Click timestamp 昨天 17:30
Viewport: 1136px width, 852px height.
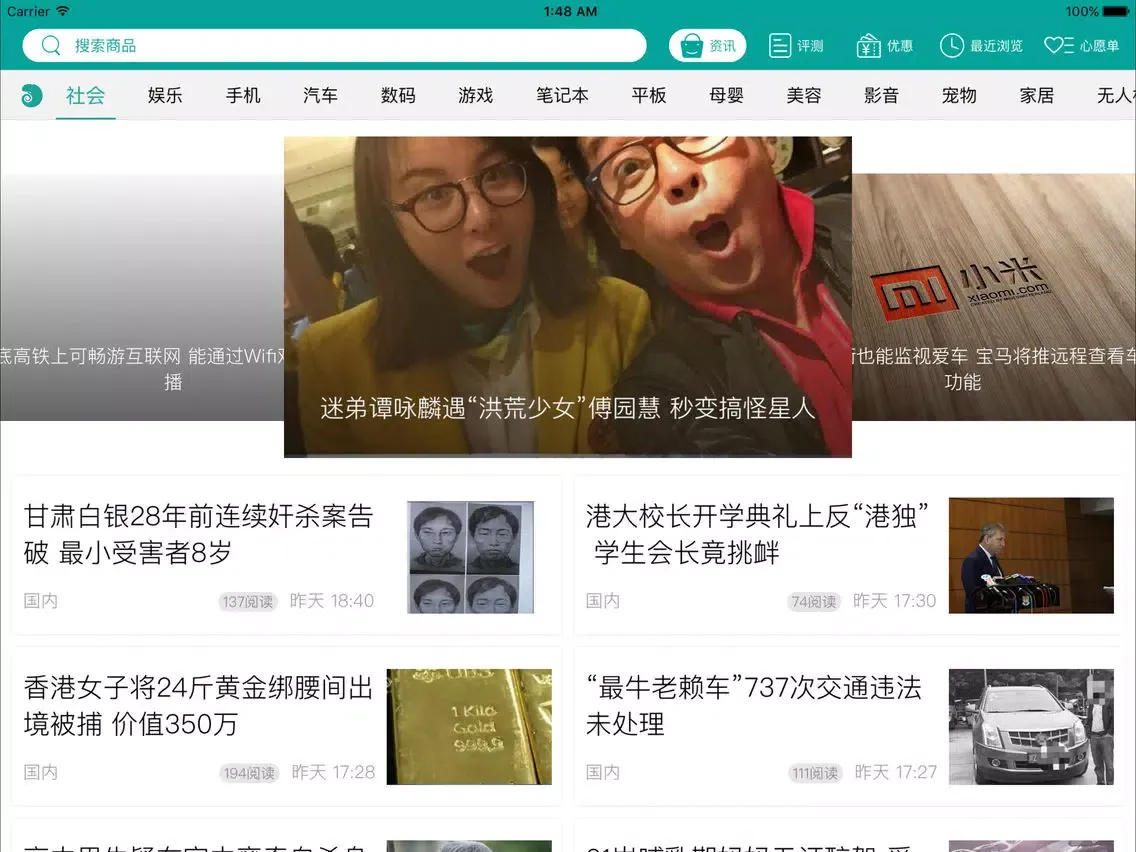click(x=894, y=601)
